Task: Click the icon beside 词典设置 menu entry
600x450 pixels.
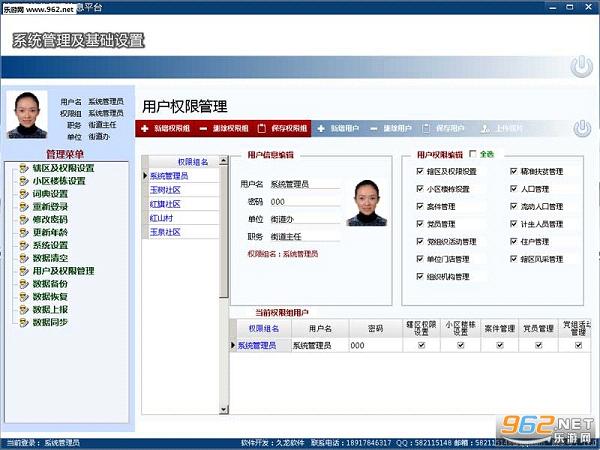Action: (x=24, y=194)
